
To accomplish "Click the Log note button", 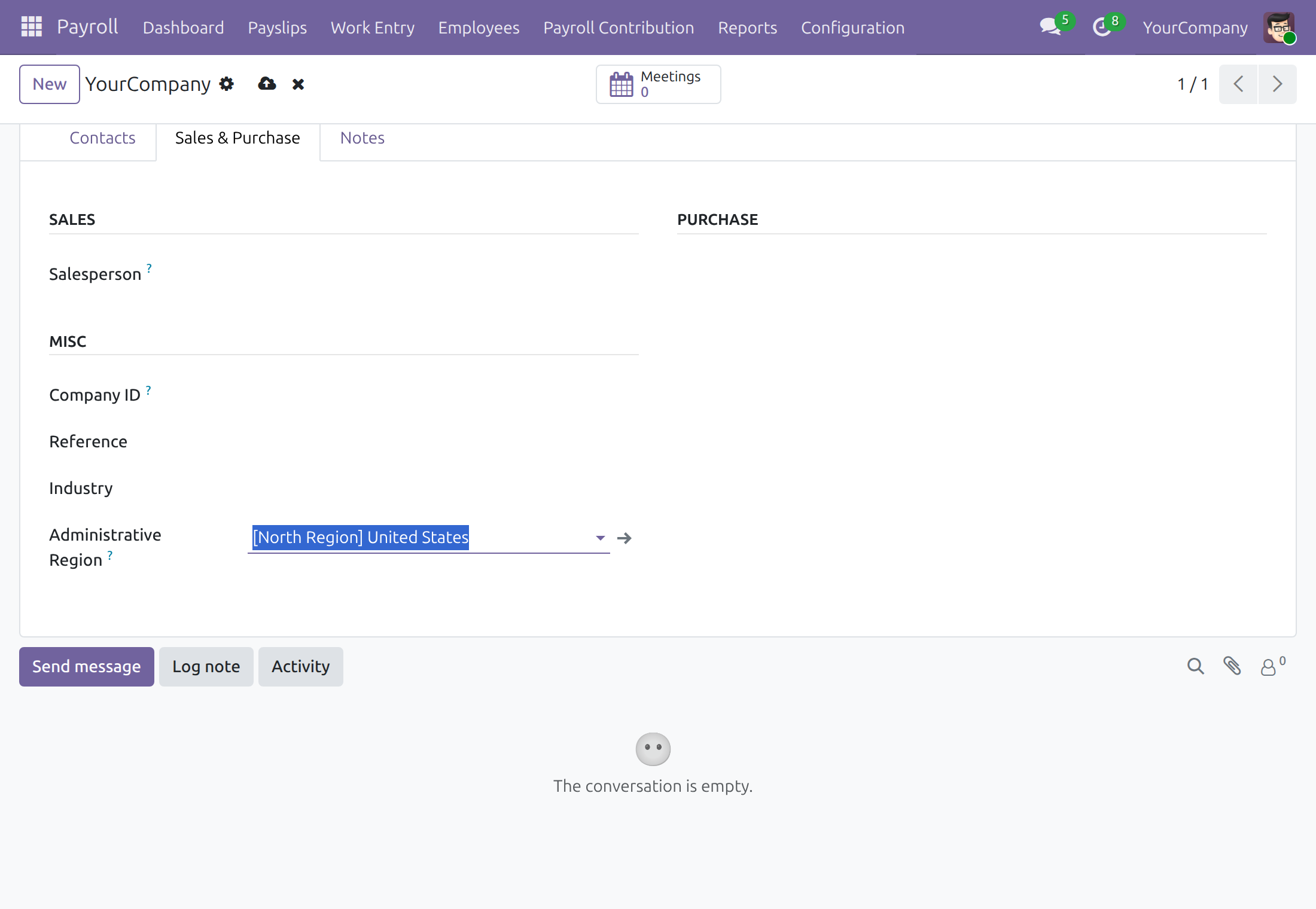I will tap(206, 666).
